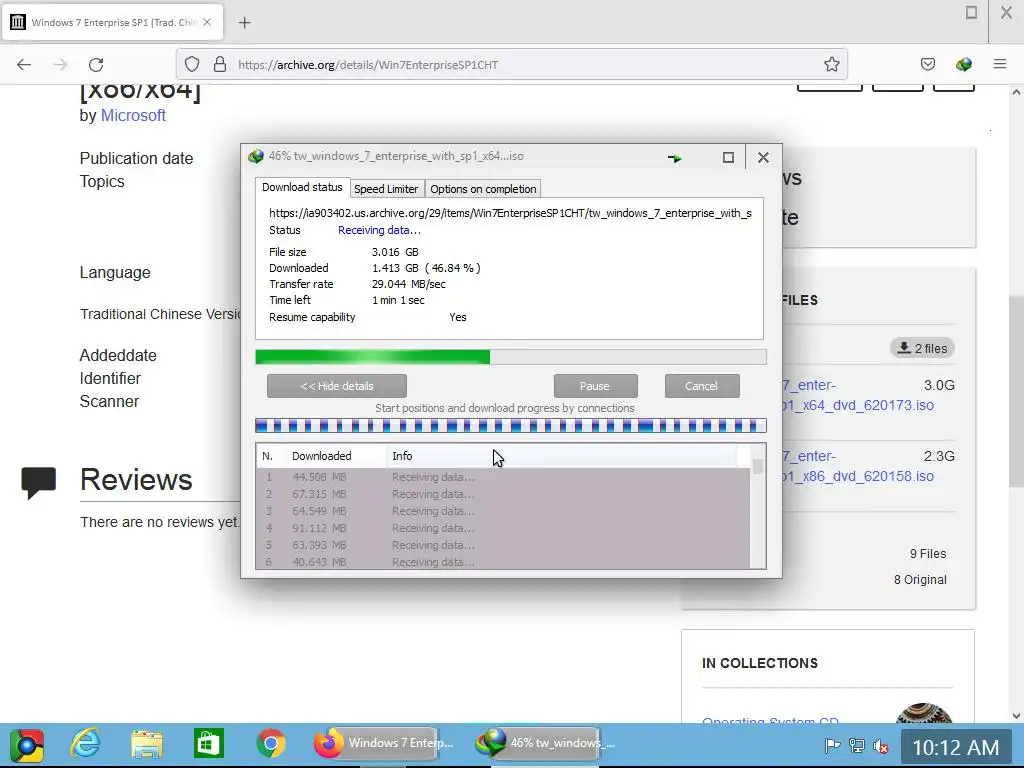Image resolution: width=1024 pixels, height=768 pixels.
Task: Open the shield tracking protection icon
Action: click(x=191, y=64)
